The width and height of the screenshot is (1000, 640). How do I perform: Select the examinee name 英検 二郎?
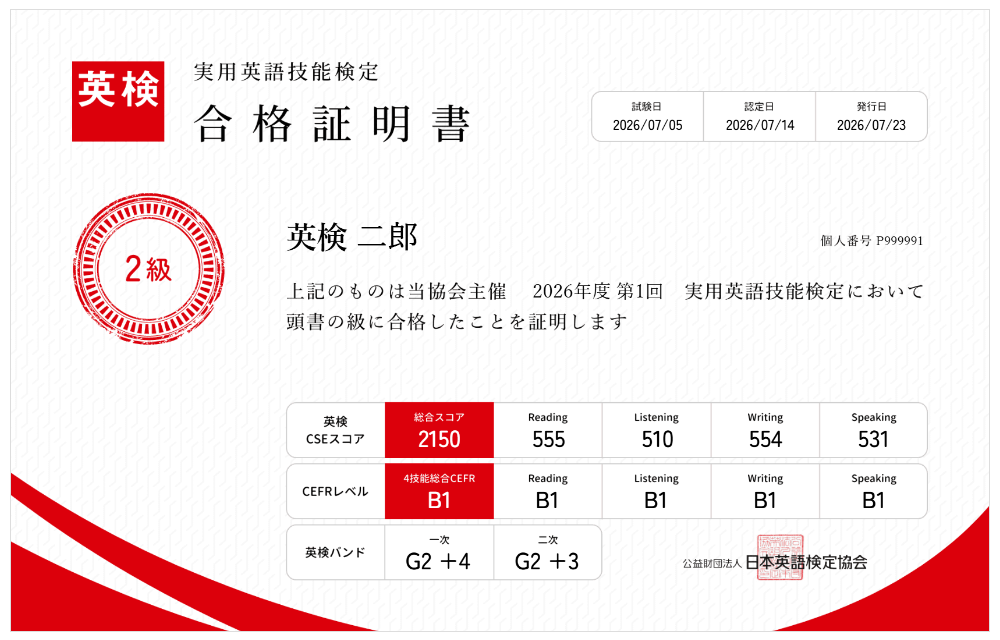click(x=352, y=237)
